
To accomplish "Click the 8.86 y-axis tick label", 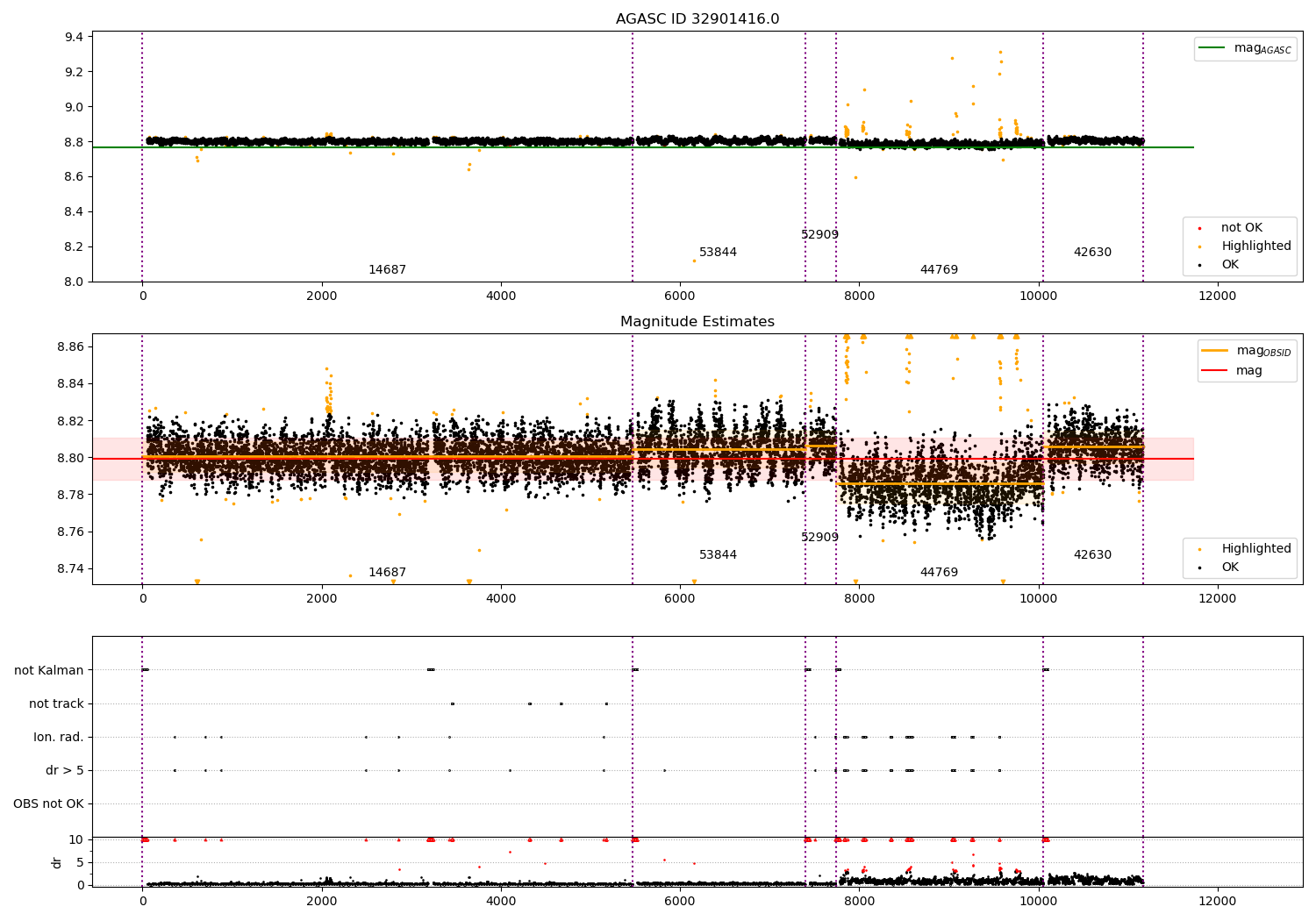I will 71,347.
